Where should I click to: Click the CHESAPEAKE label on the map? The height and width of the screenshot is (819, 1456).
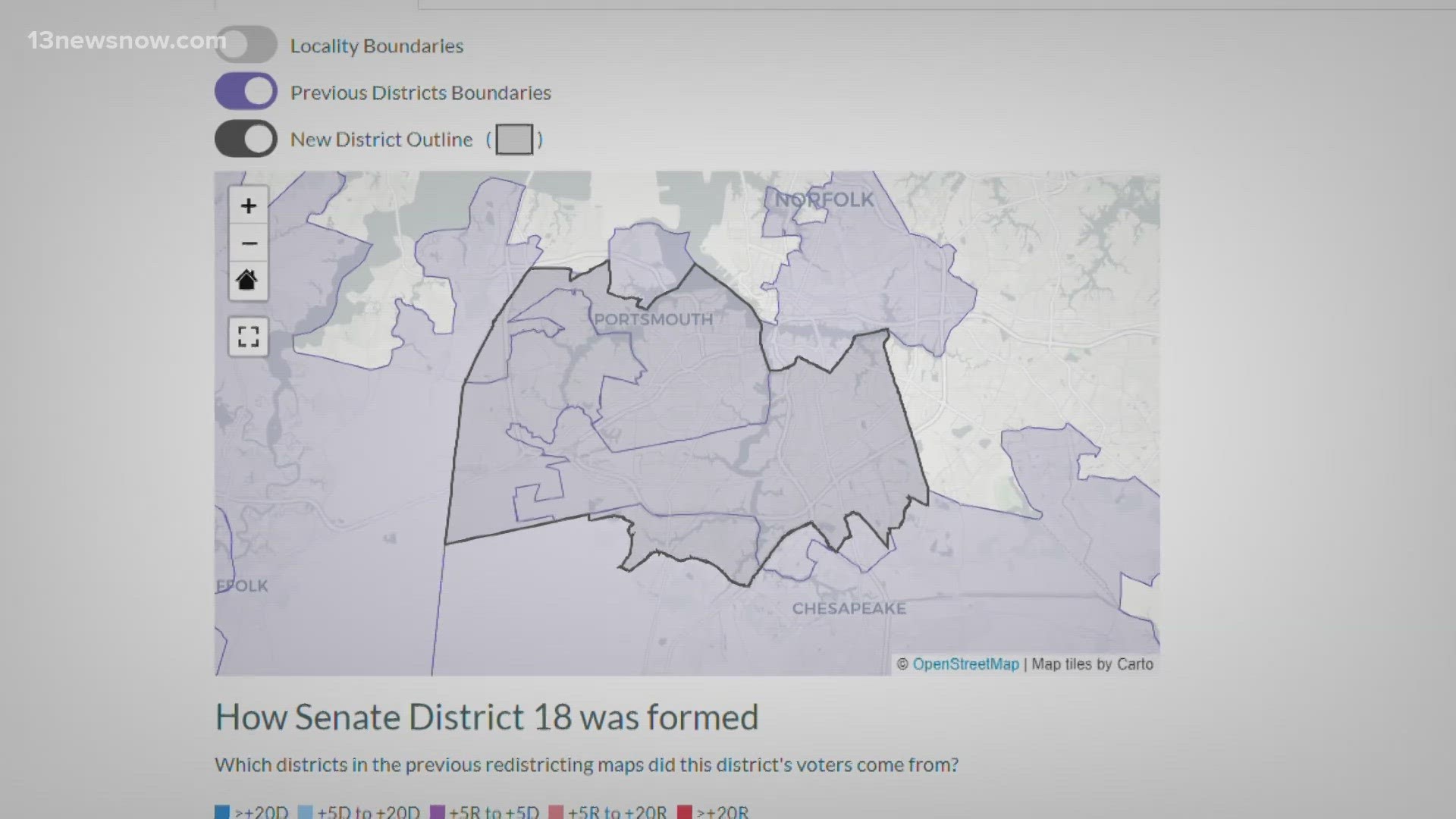tap(849, 608)
